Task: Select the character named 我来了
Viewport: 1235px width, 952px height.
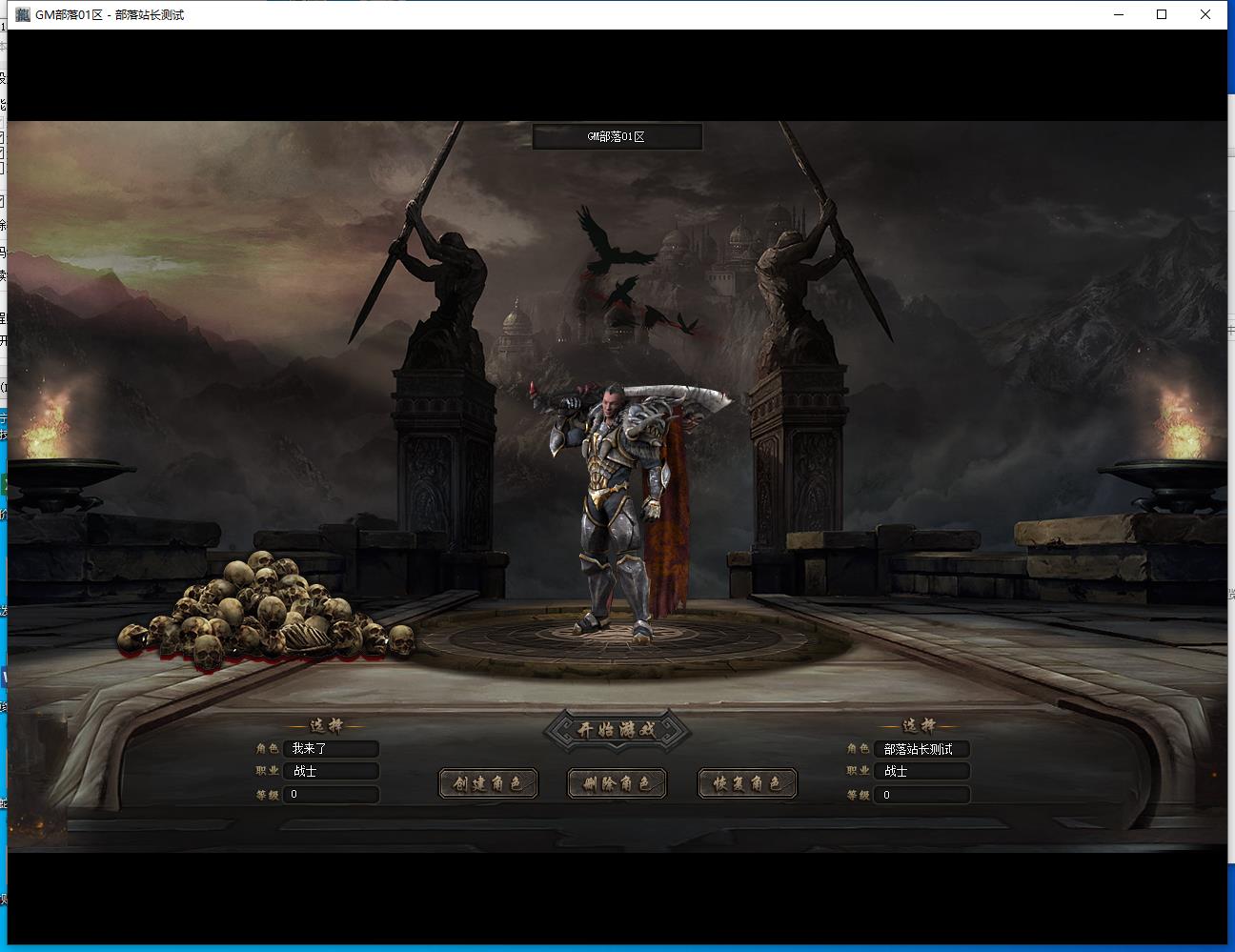Action: (x=331, y=749)
